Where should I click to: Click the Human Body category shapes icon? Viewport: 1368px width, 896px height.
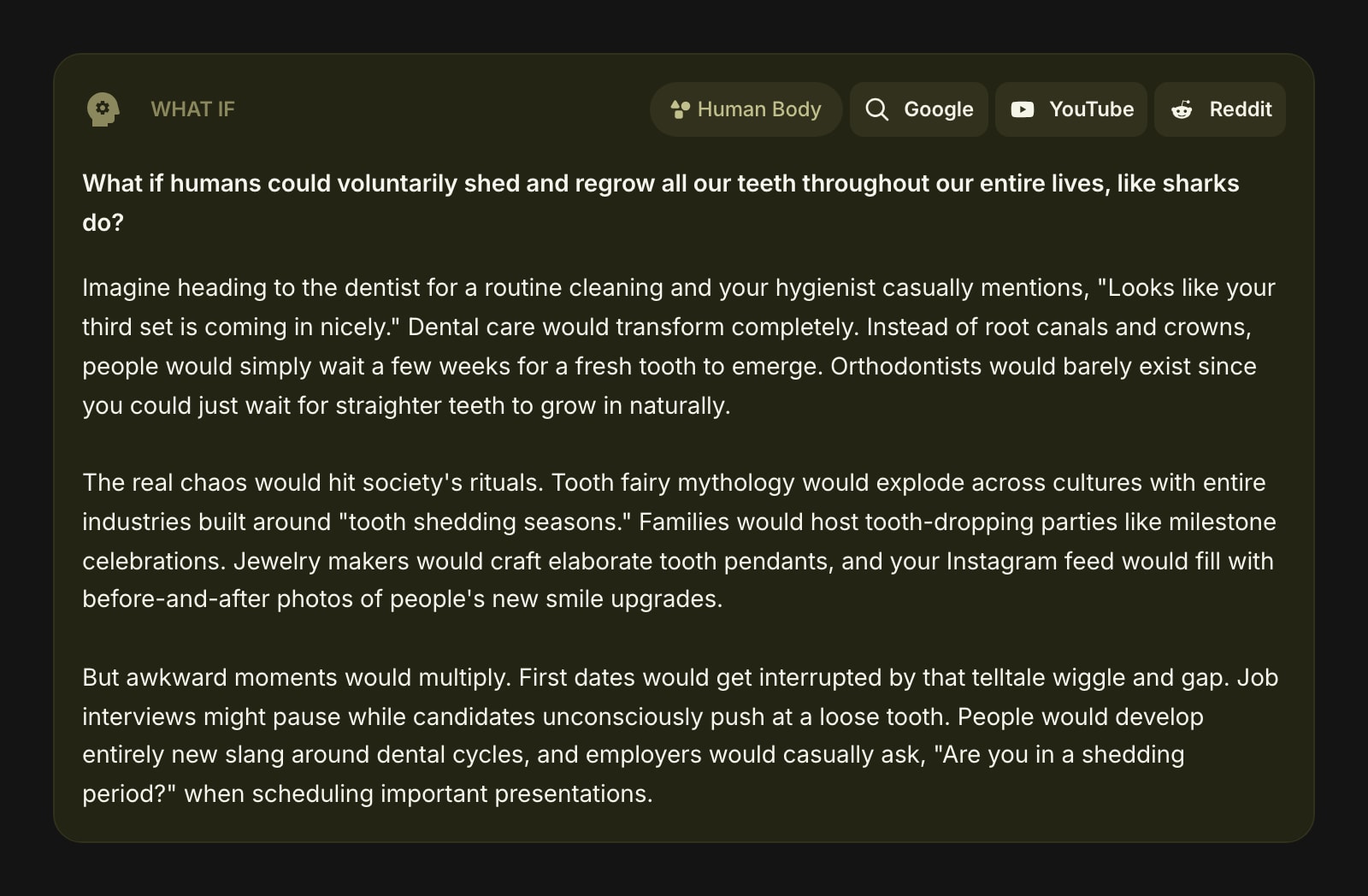click(x=680, y=109)
